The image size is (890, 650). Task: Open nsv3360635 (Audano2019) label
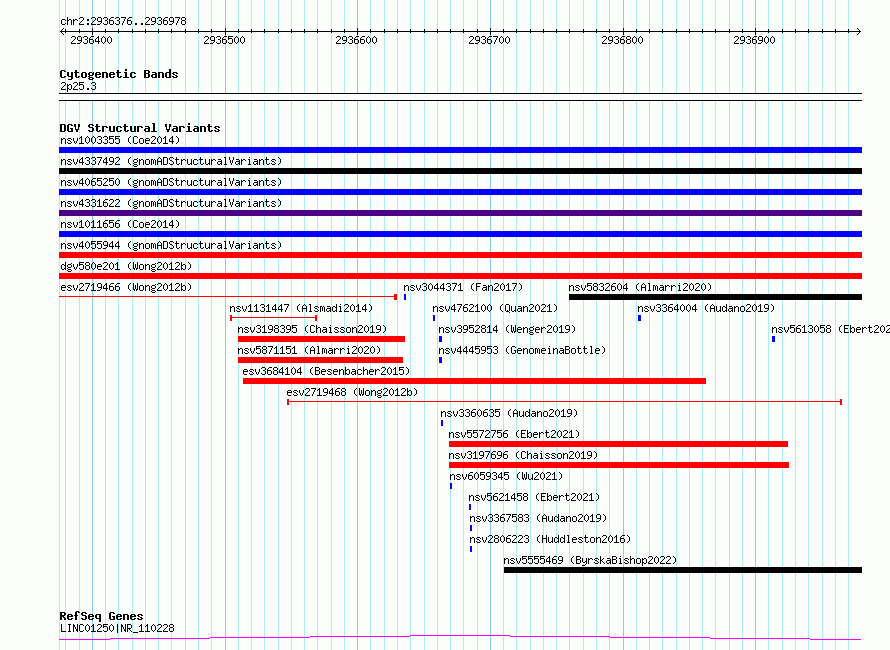pyautogui.click(x=509, y=413)
